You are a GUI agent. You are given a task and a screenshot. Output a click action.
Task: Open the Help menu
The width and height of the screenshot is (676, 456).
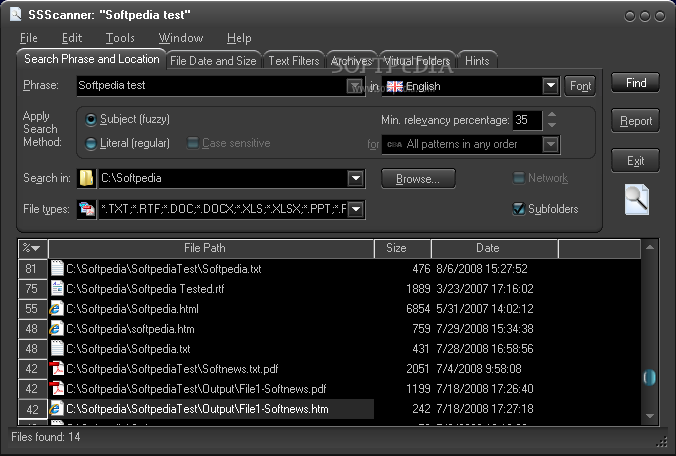[239, 38]
